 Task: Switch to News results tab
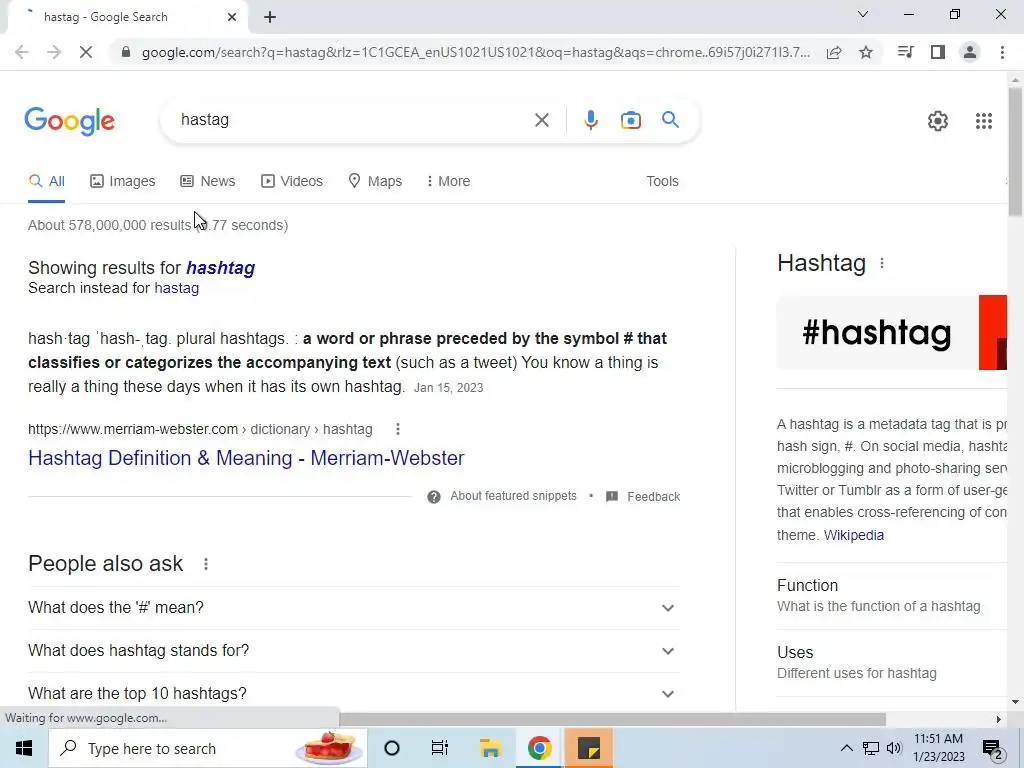(208, 181)
